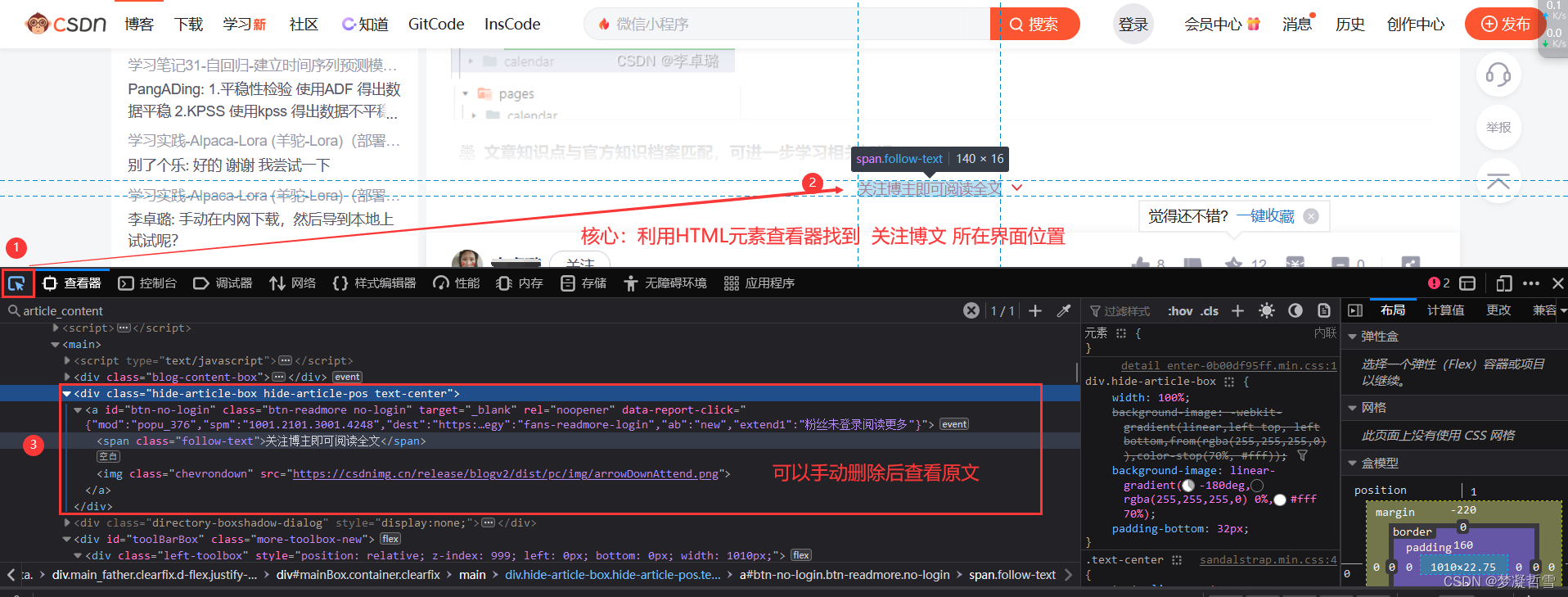Close the 觉得还不错 collect tip
The height and width of the screenshot is (597, 1568).
tap(1311, 216)
